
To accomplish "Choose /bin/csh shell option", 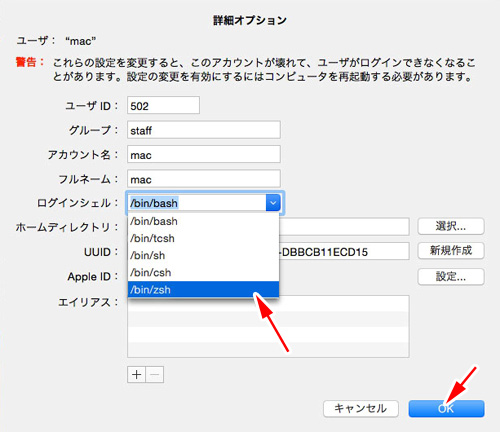I will click(203, 272).
